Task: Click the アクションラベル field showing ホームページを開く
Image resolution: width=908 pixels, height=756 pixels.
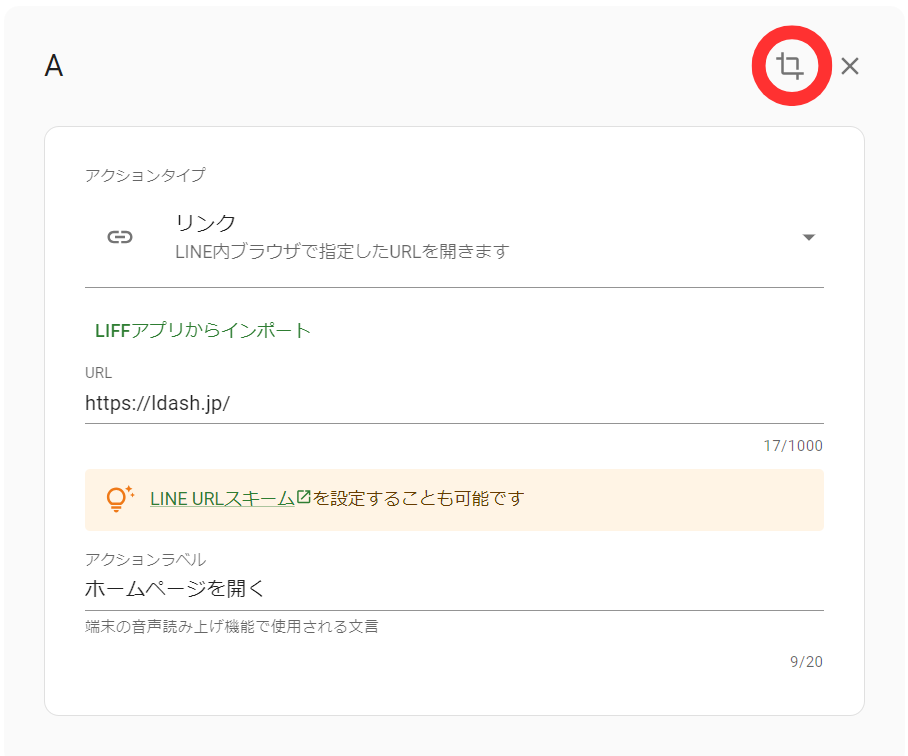Action: tap(400, 590)
